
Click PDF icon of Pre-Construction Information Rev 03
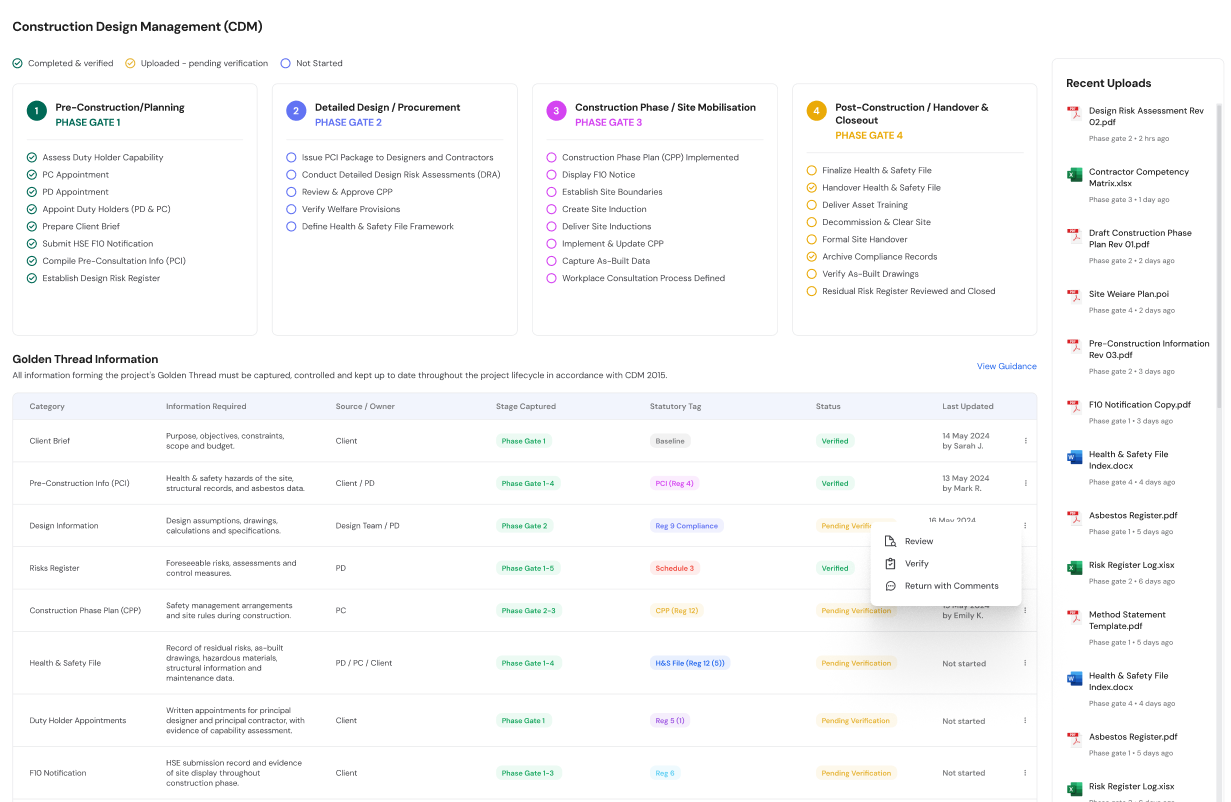[1074, 345]
